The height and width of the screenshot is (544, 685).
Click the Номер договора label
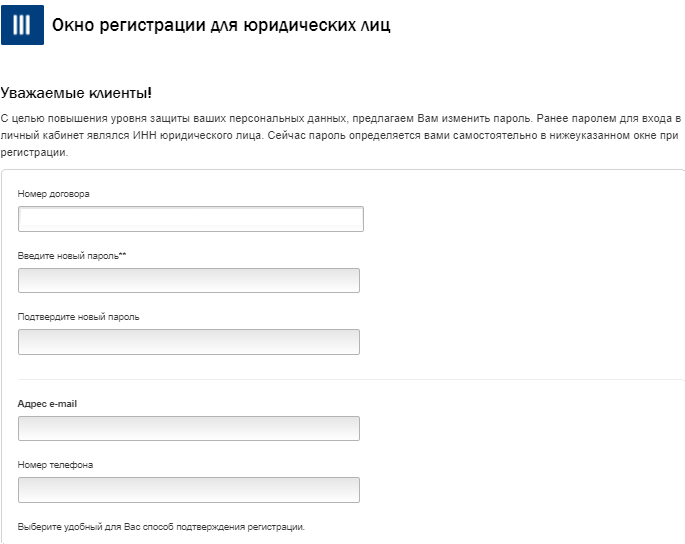tap(54, 194)
